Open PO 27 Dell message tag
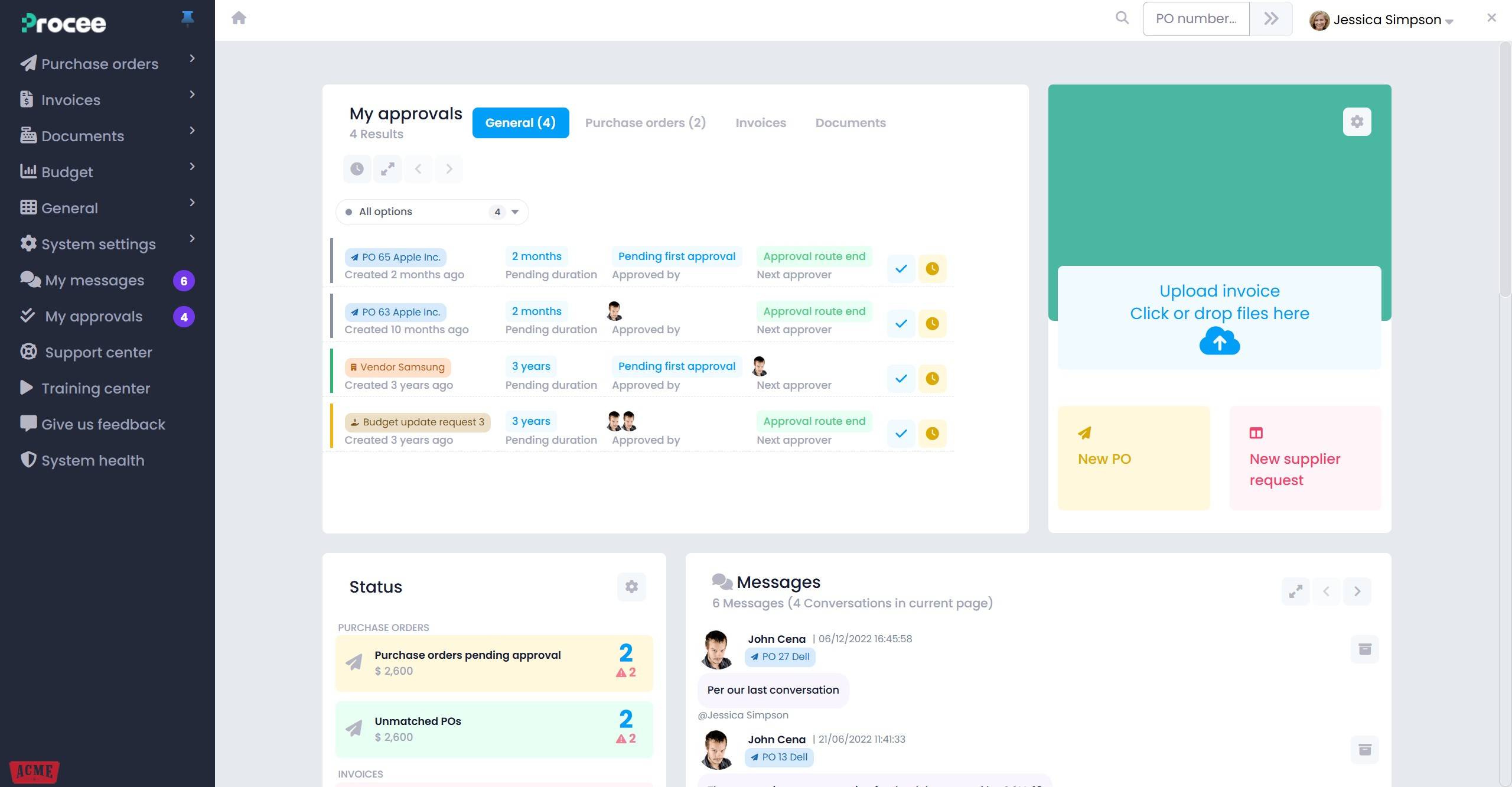Viewport: 1512px width, 787px height. tap(780, 657)
